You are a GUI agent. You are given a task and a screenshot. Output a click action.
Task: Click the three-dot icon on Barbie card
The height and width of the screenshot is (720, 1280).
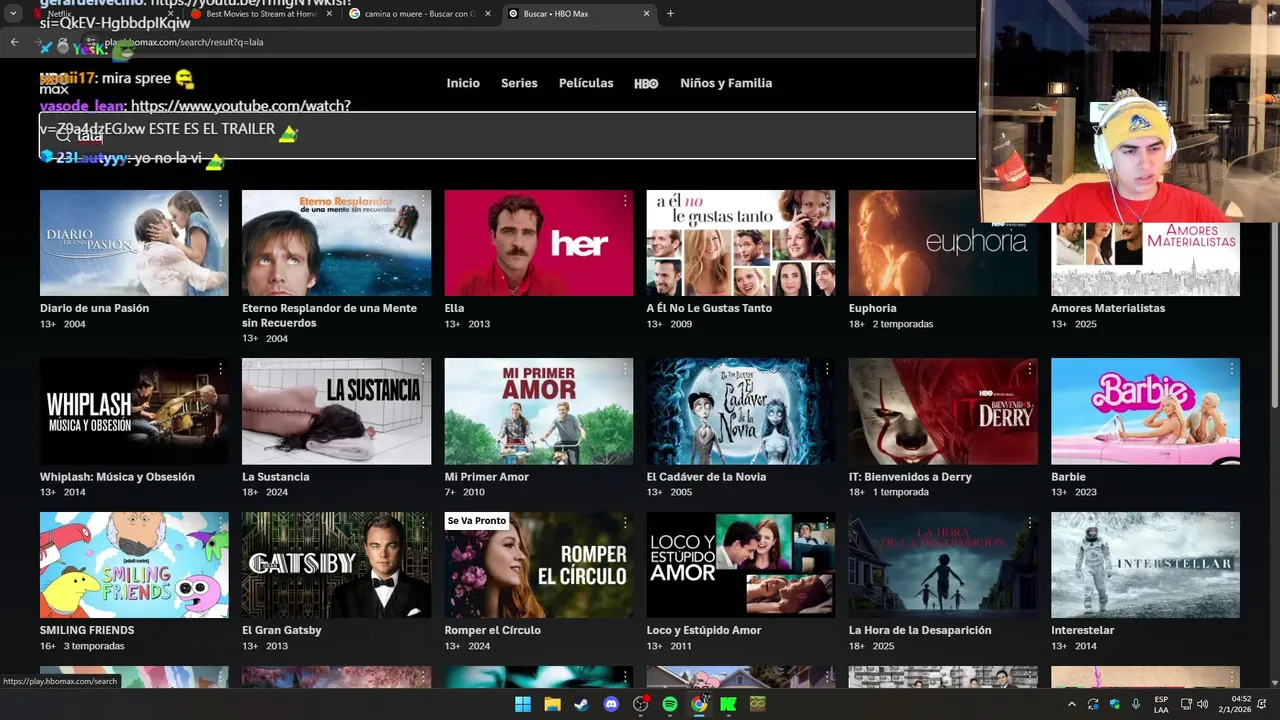[x=1231, y=369]
